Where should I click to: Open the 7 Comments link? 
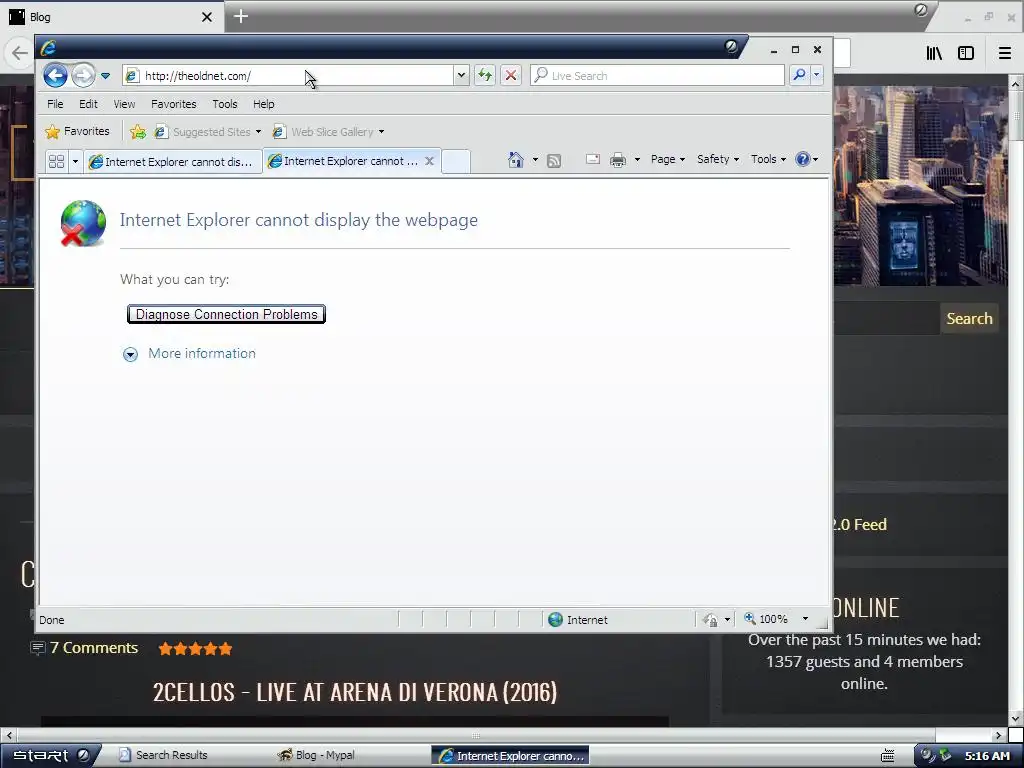point(93,648)
